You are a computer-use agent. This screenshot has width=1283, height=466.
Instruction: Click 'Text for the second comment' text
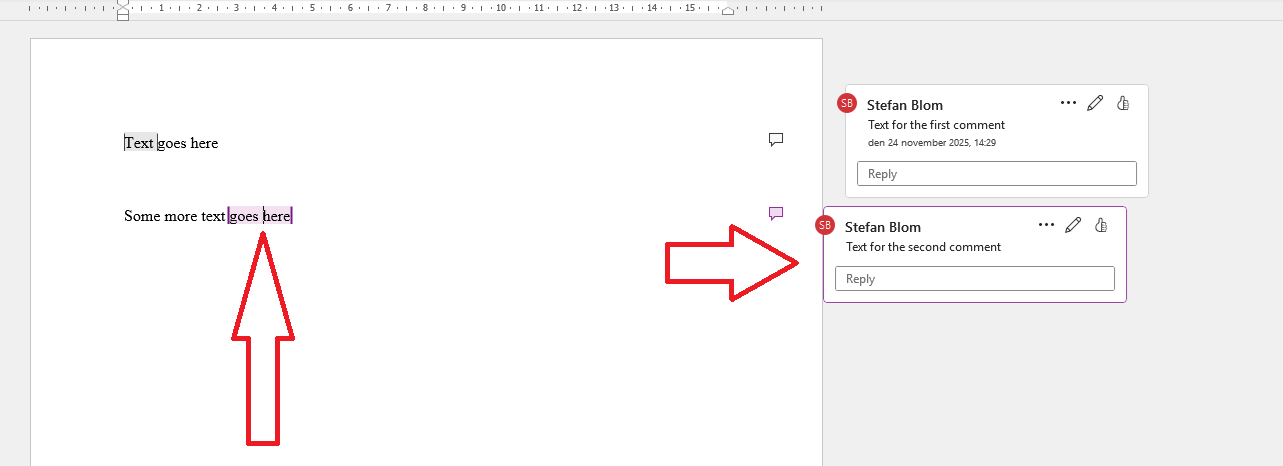coord(923,247)
